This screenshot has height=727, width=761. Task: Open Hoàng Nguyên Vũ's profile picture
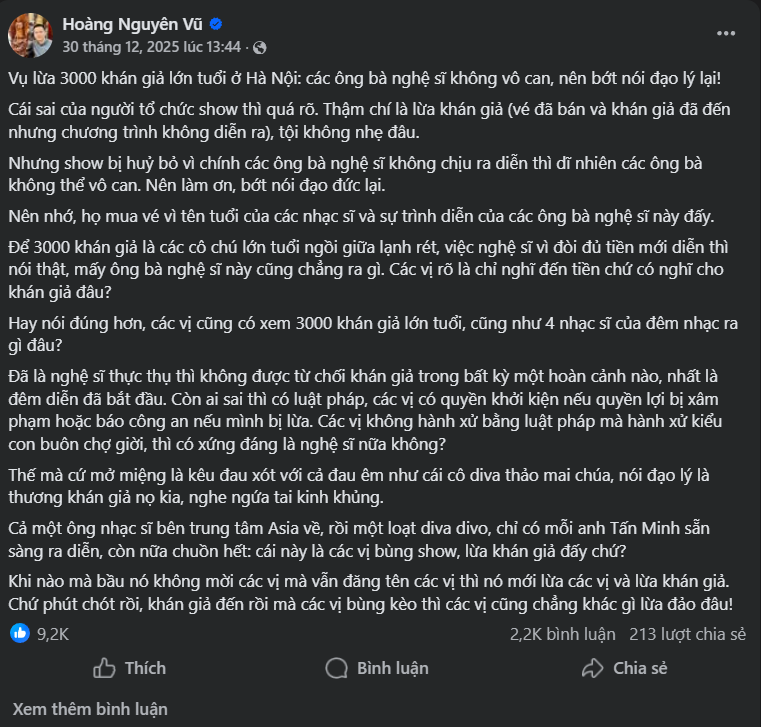pyautogui.click(x=30, y=35)
